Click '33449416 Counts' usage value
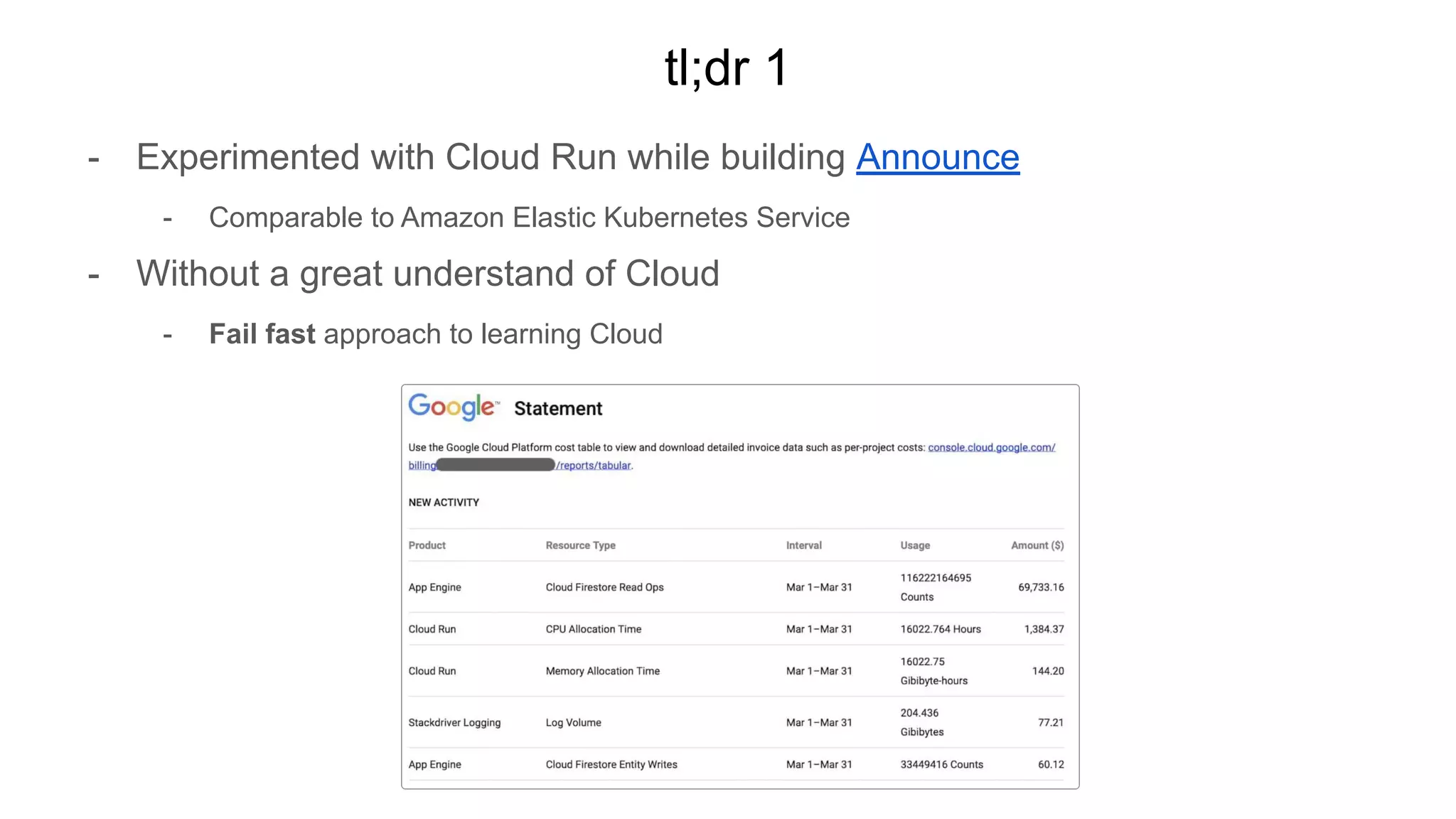The image size is (1456, 819). tap(941, 765)
